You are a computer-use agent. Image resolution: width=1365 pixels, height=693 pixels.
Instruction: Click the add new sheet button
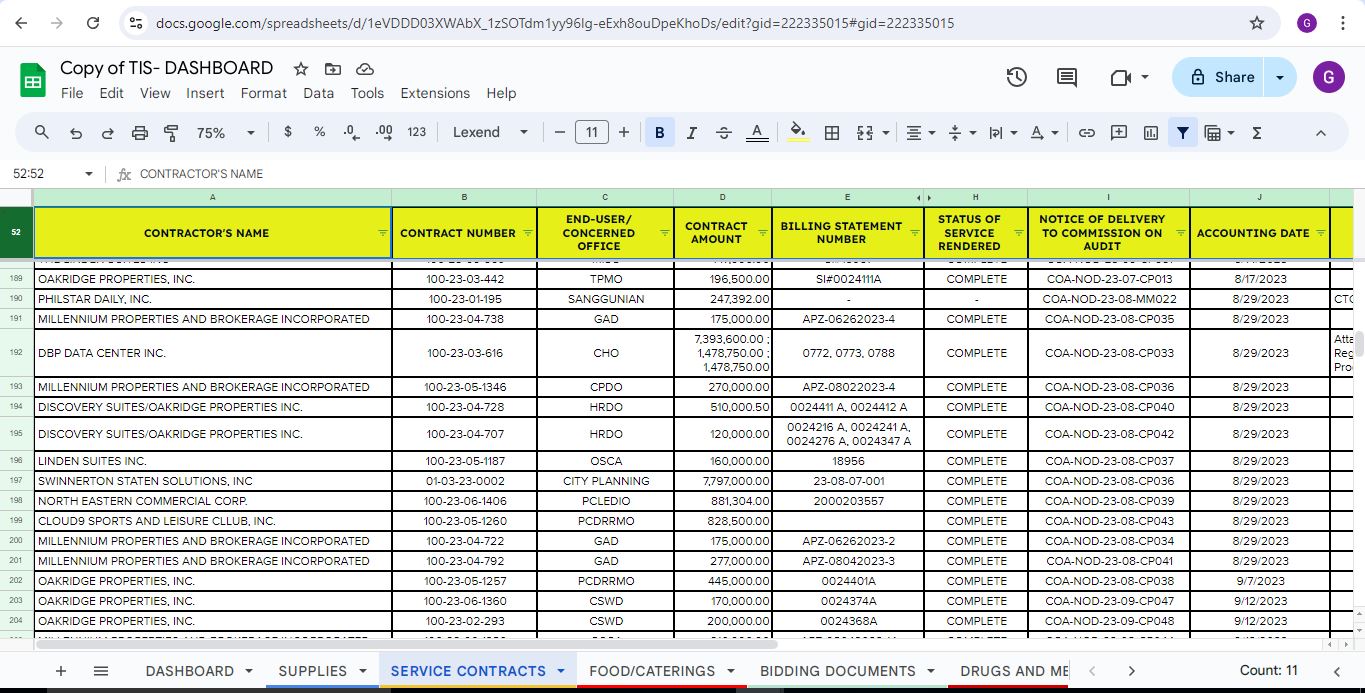61,671
